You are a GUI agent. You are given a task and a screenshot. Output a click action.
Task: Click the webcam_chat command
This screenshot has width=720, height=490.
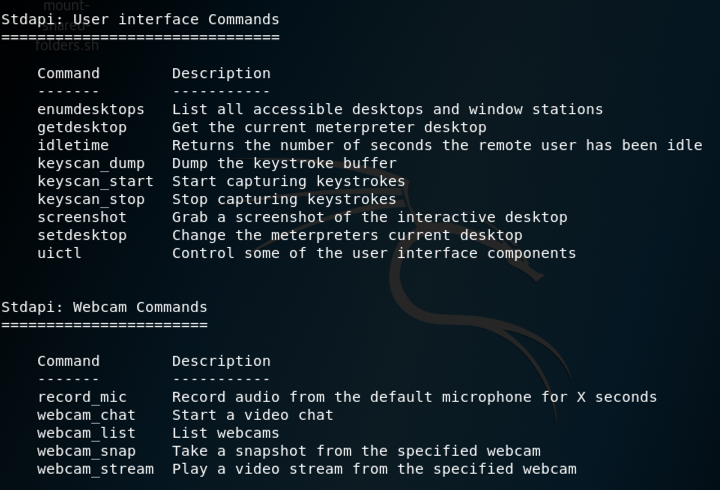click(86, 415)
